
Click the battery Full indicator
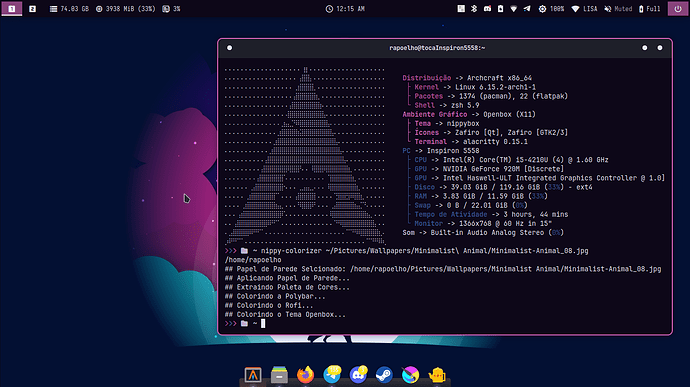tap(650, 9)
